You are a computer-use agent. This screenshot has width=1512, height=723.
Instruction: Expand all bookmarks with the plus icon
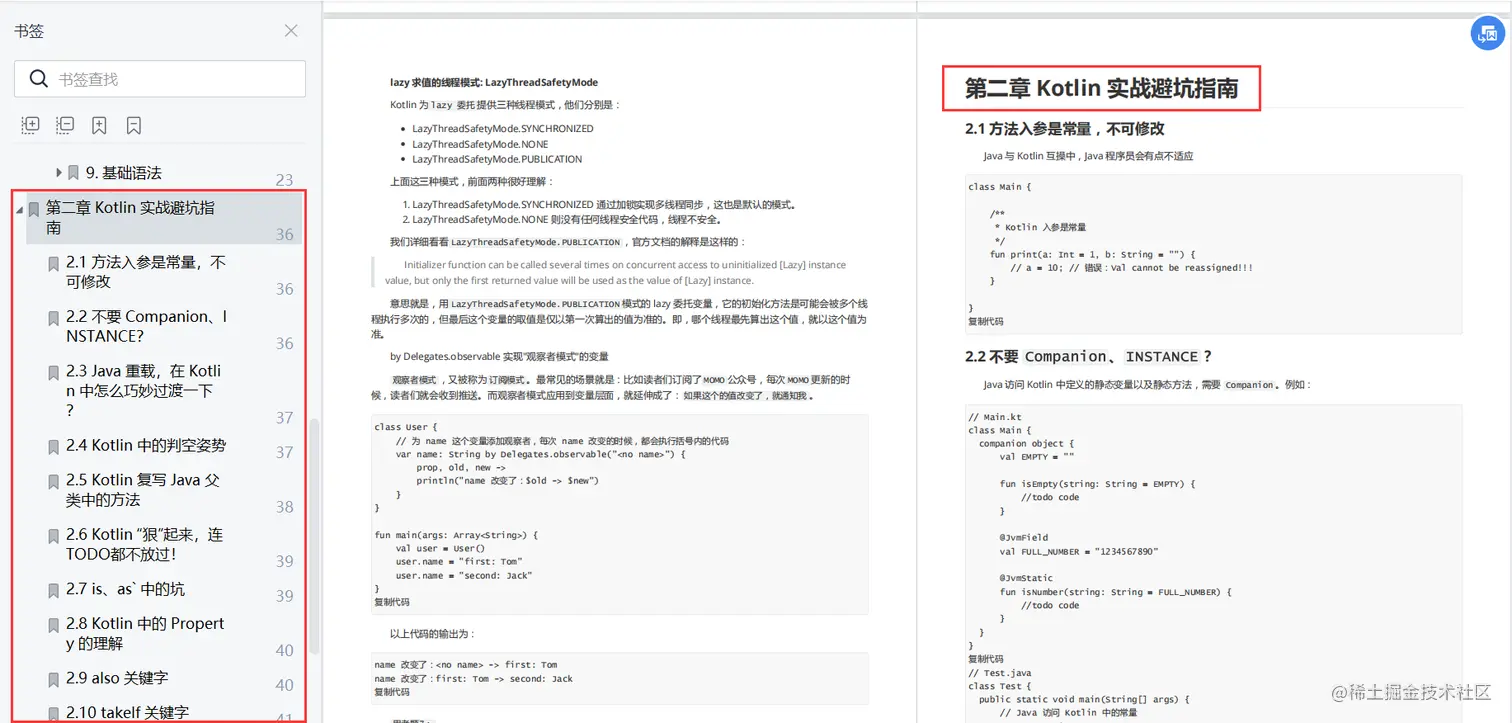(31, 125)
